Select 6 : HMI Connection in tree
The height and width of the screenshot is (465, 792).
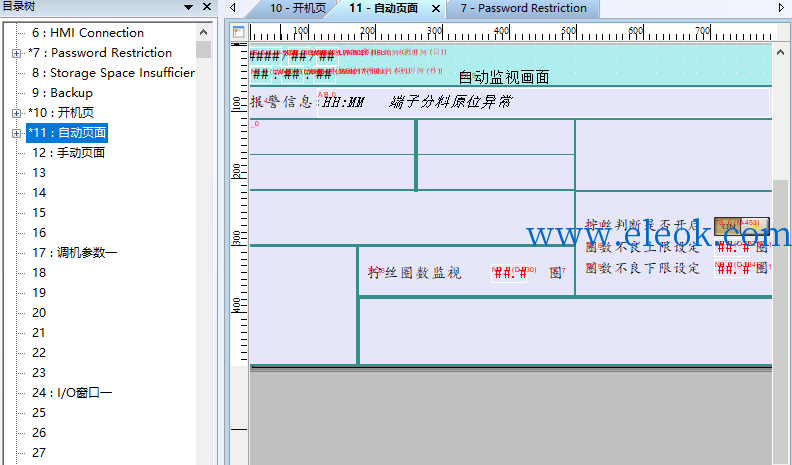pyautogui.click(x=88, y=33)
